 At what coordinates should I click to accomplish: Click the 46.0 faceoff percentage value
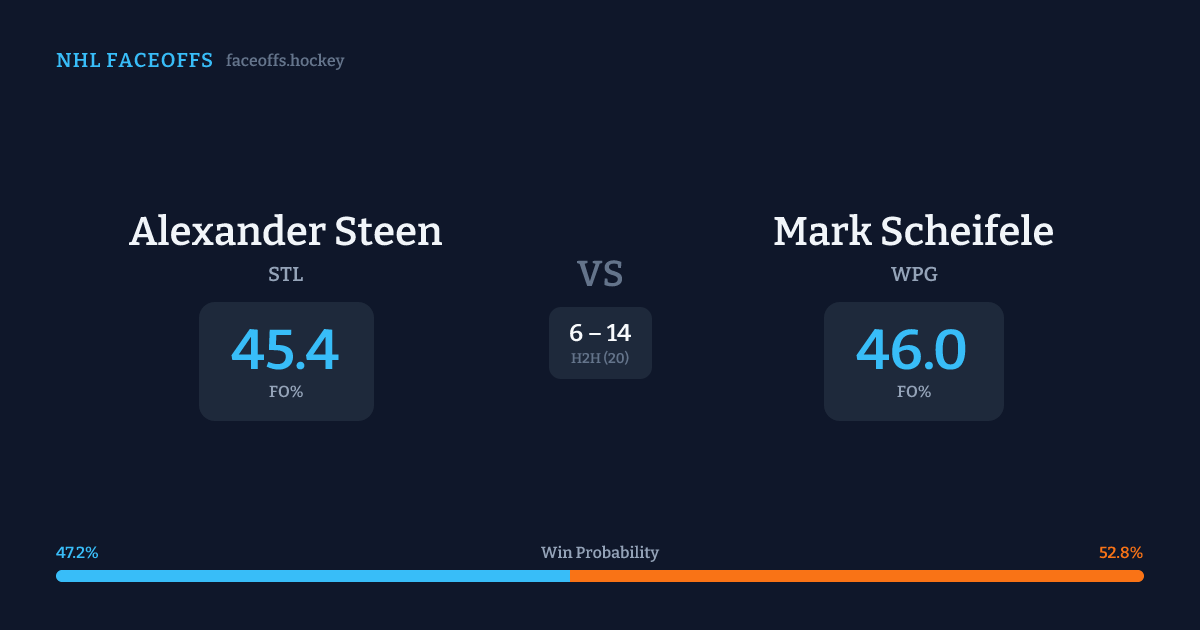point(912,350)
